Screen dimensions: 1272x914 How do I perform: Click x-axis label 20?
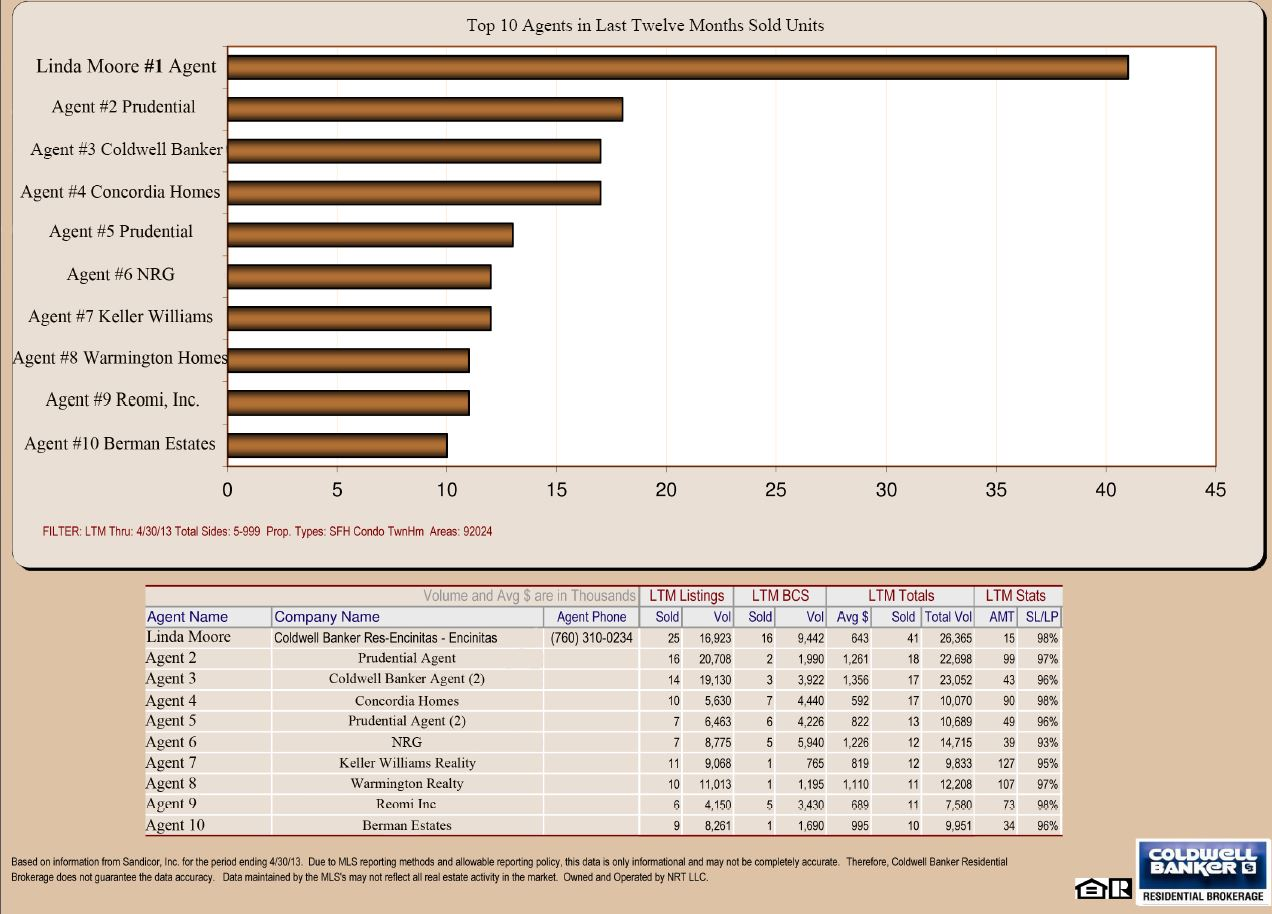(666, 490)
